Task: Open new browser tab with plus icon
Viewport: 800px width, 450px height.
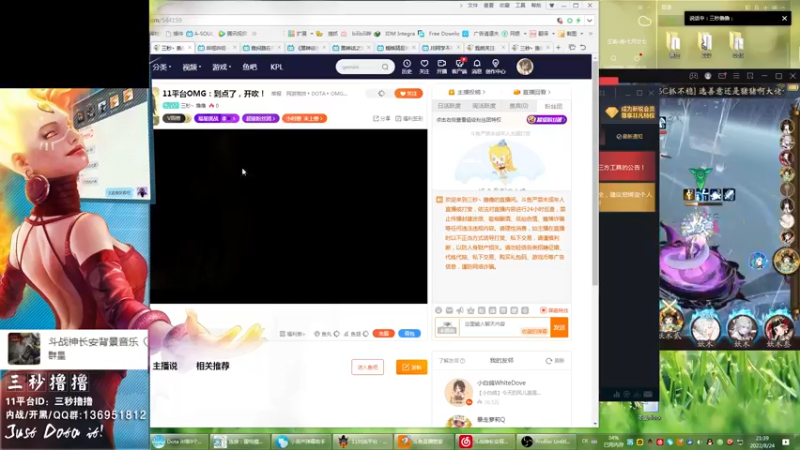Action: tap(558, 47)
